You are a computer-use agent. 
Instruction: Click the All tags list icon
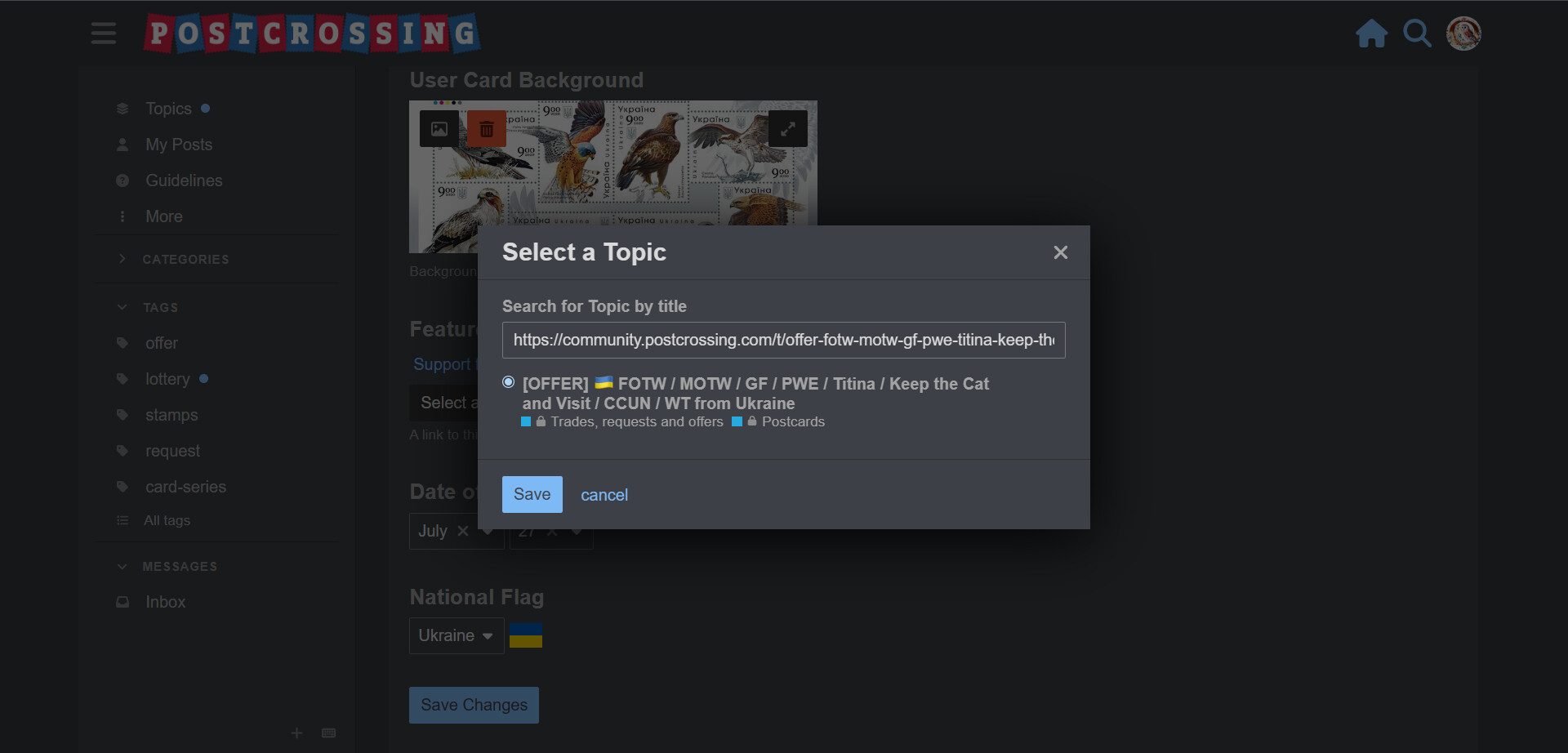click(x=122, y=520)
